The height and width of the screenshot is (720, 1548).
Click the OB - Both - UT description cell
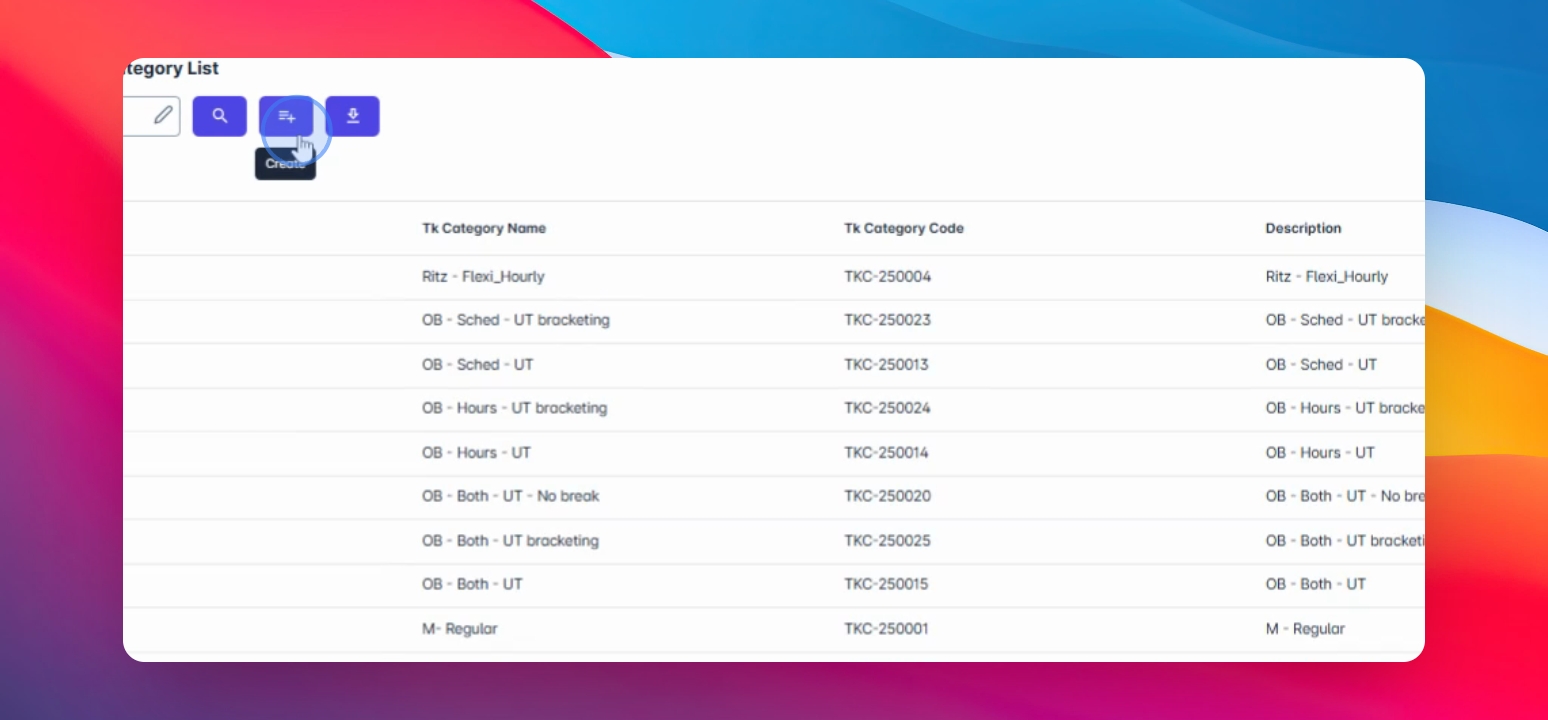pyautogui.click(x=1315, y=584)
